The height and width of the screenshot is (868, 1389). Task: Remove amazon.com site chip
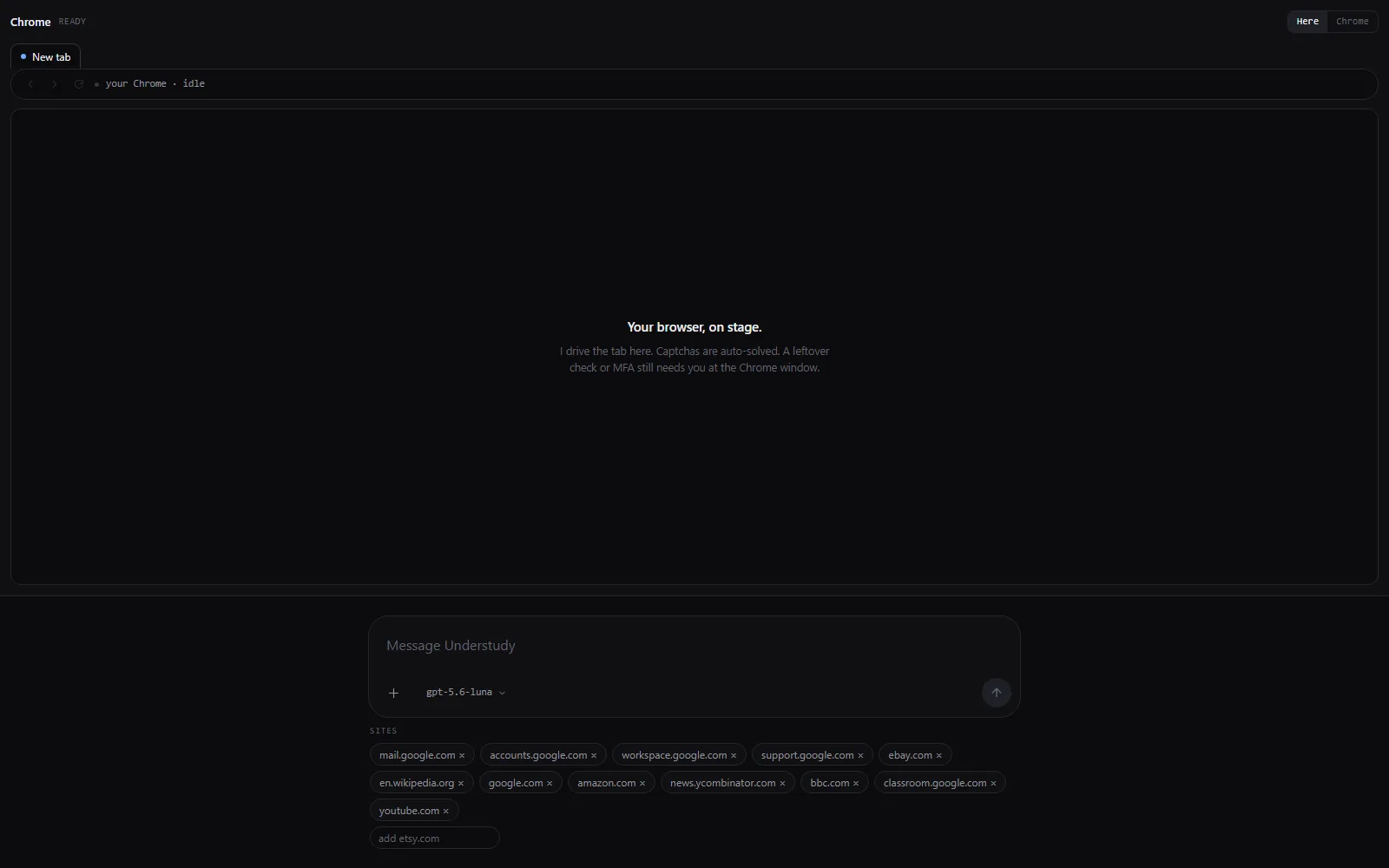[642, 784]
